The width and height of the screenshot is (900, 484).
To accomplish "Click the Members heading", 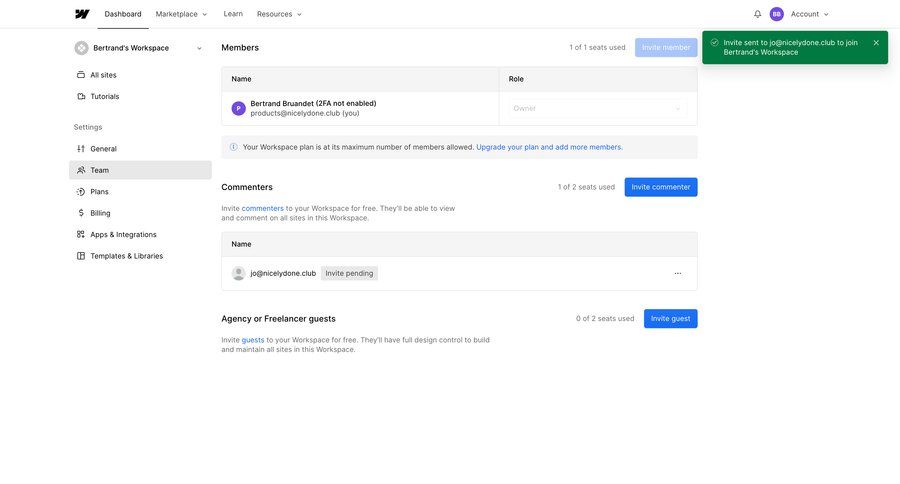I will click(240, 48).
